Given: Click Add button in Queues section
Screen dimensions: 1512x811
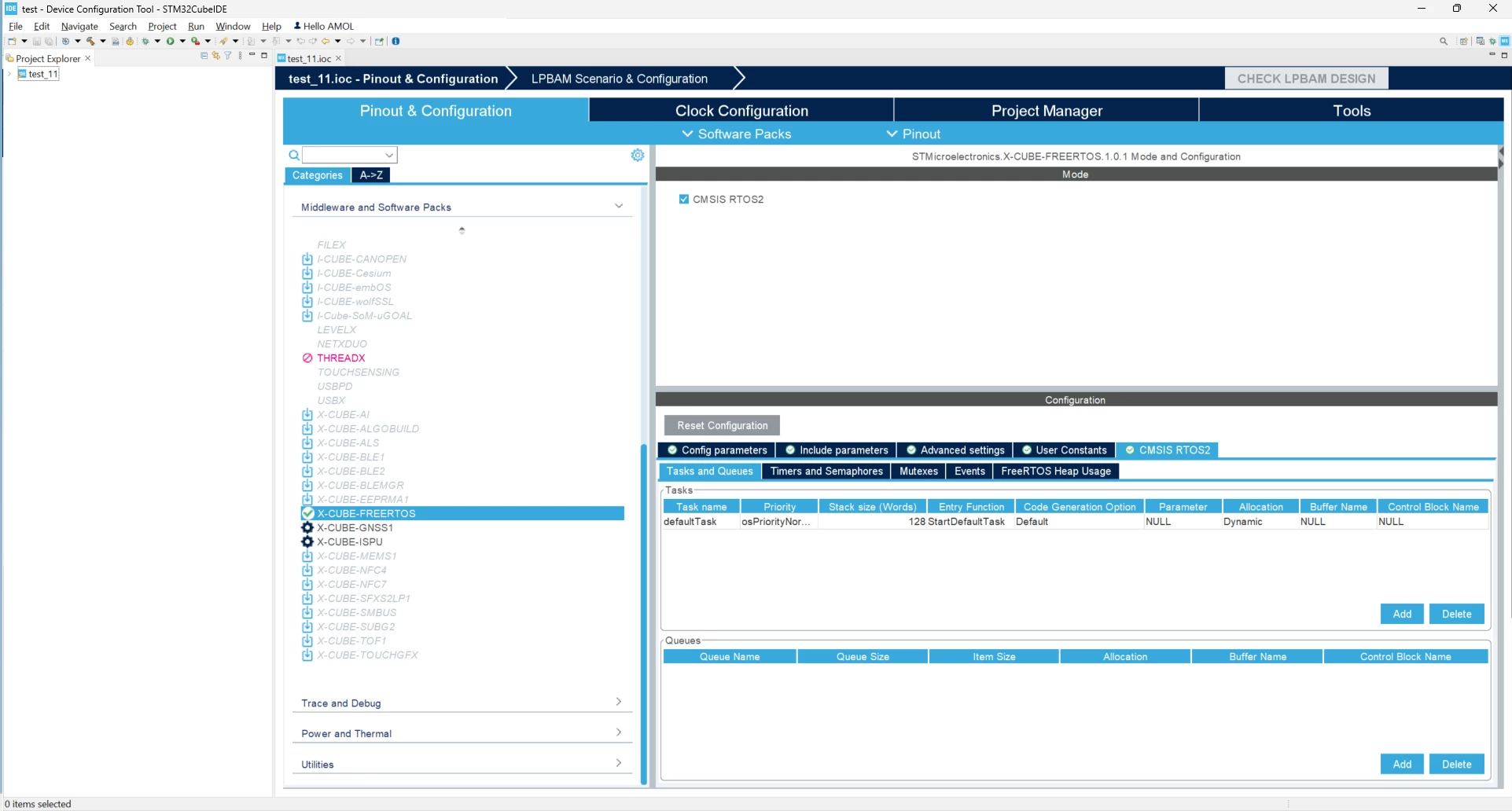Looking at the screenshot, I should [x=1402, y=765].
